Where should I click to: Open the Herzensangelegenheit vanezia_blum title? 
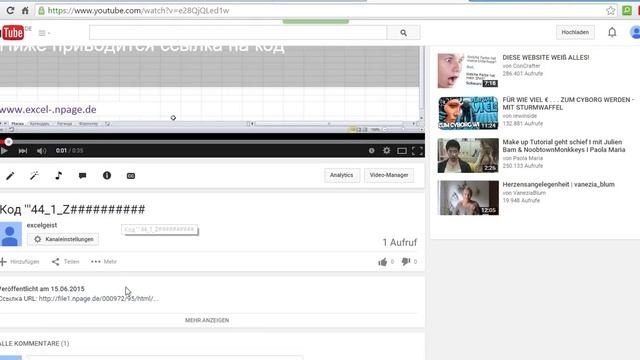558,184
